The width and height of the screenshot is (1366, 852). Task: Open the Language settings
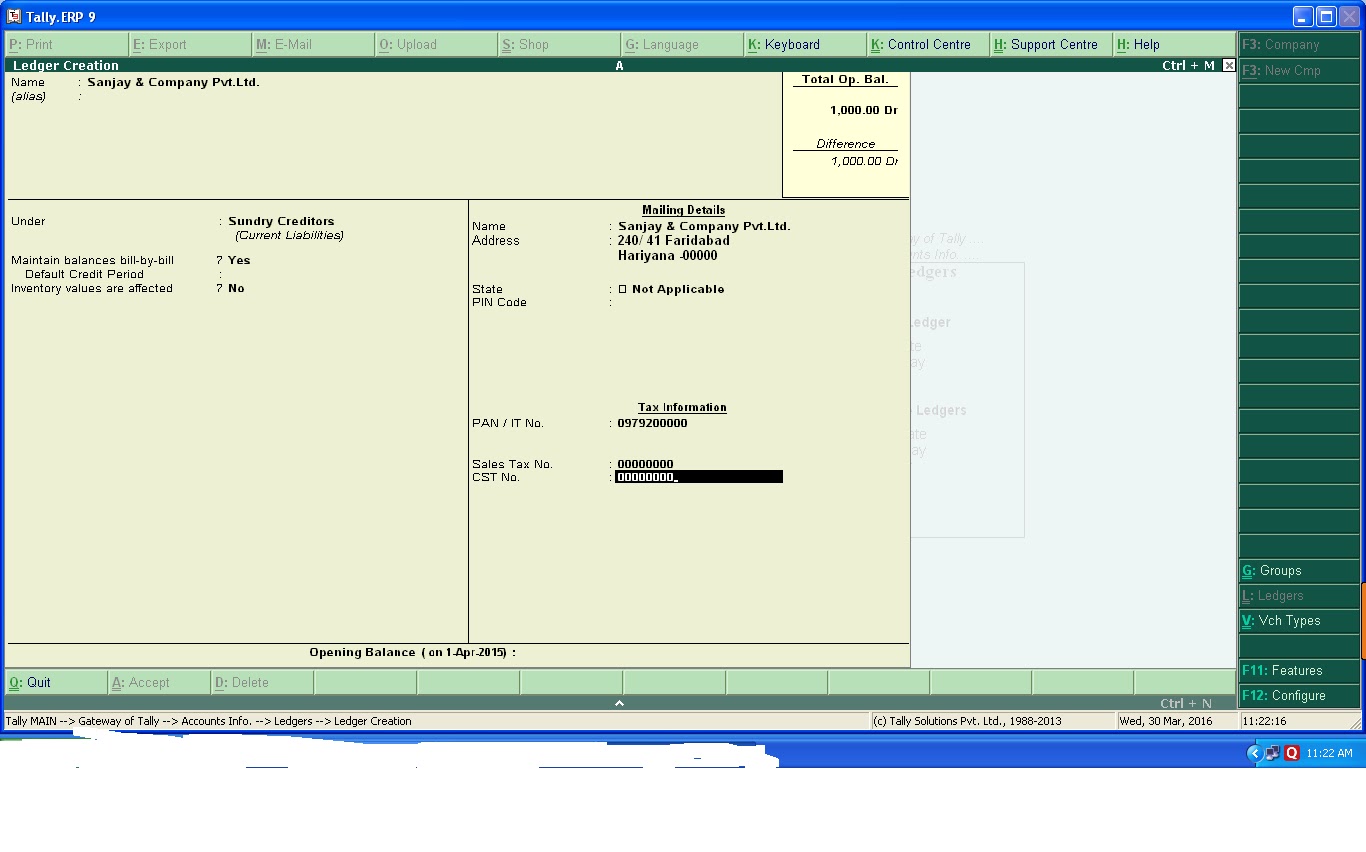(682, 44)
